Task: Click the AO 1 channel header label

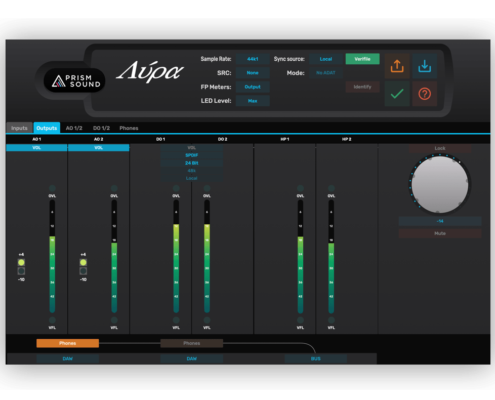Action: click(37, 139)
